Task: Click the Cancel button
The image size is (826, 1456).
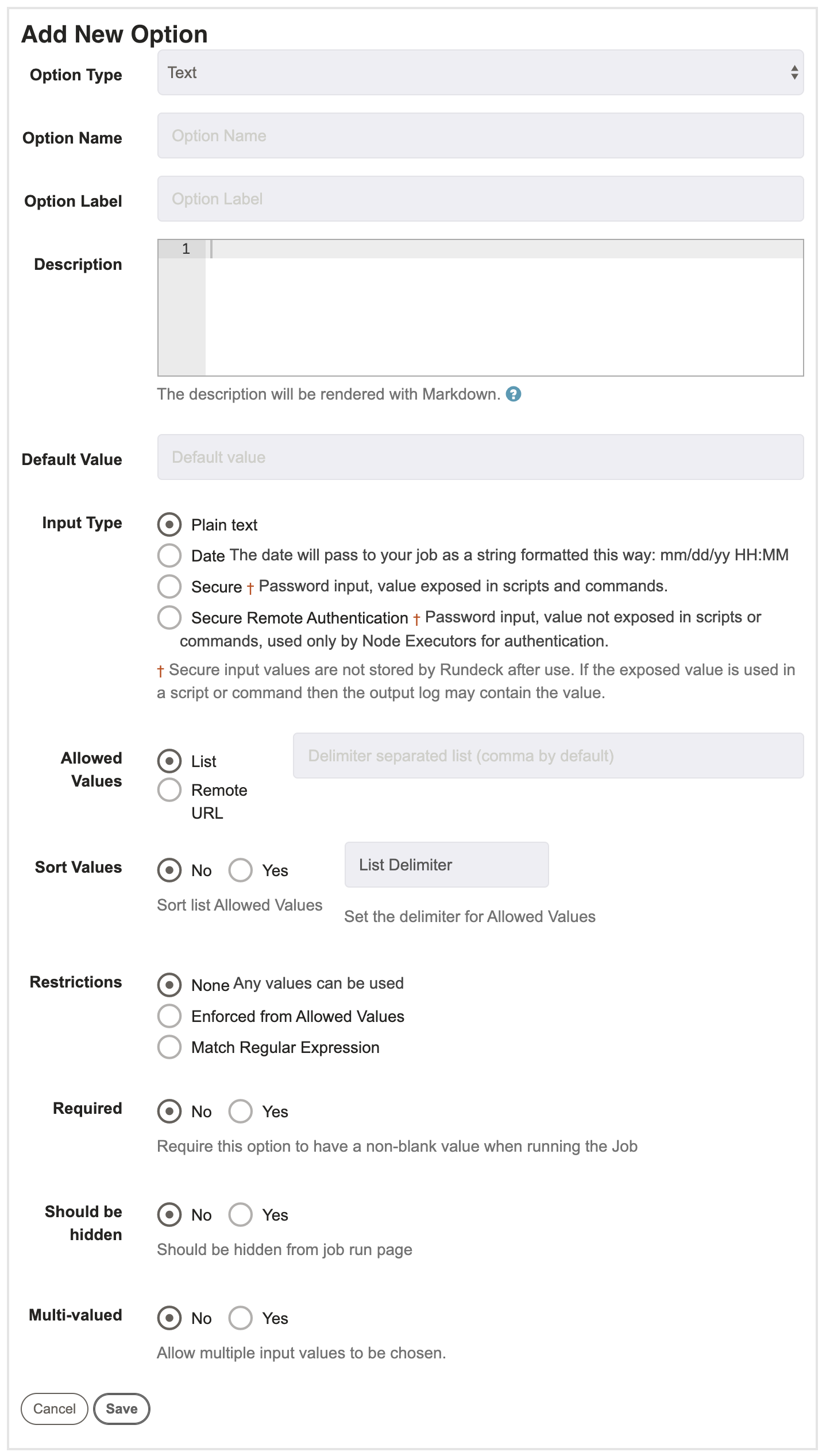Action: (x=55, y=1408)
